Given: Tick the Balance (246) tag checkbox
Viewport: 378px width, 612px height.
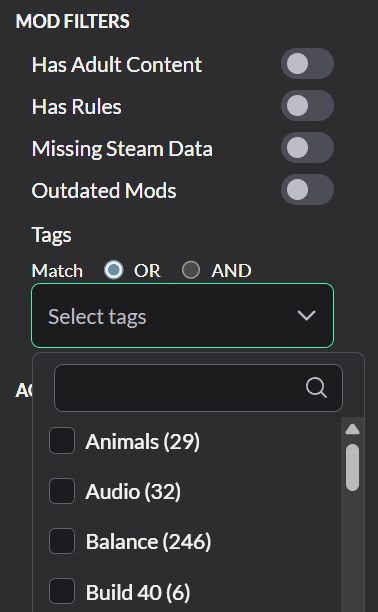Looking at the screenshot, I should 62,541.
